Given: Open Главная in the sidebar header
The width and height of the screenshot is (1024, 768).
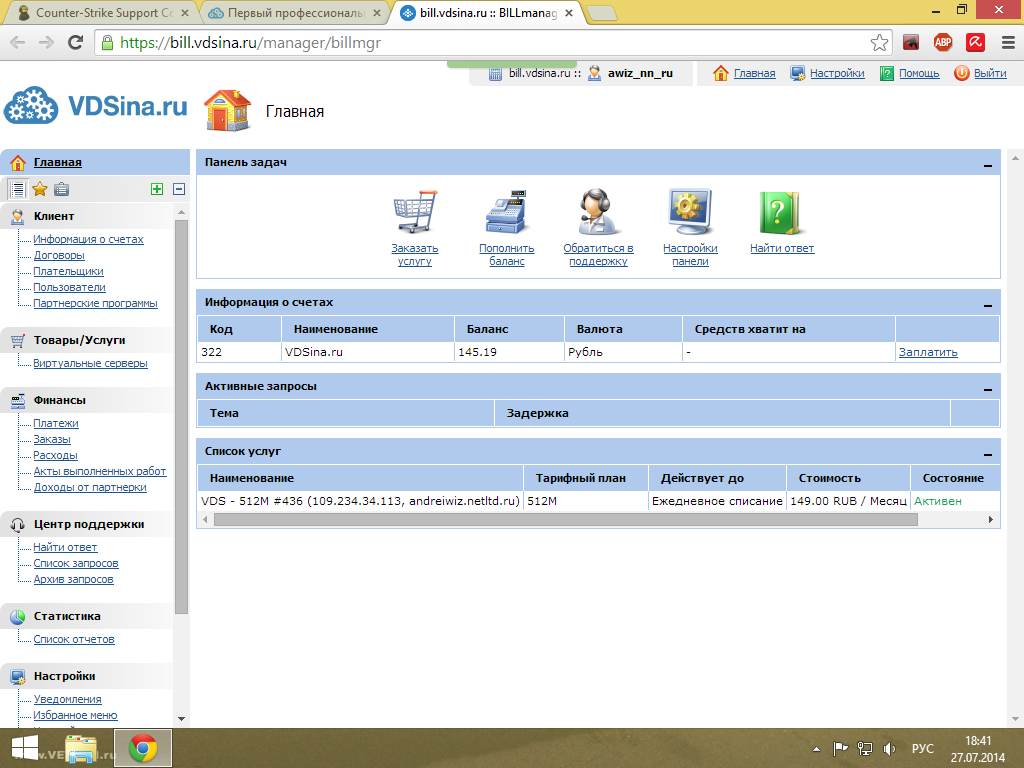Looking at the screenshot, I should tap(57, 163).
